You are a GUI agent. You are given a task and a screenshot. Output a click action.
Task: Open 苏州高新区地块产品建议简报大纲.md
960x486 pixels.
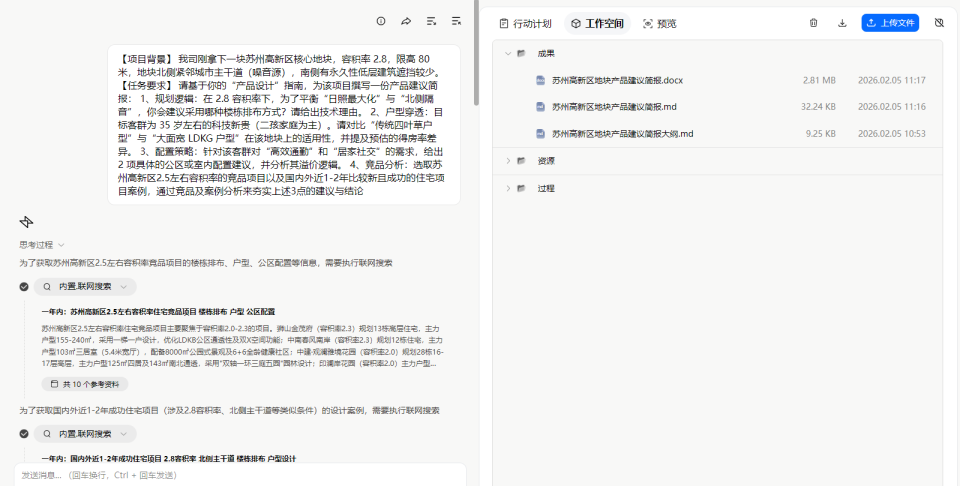click(x=623, y=133)
